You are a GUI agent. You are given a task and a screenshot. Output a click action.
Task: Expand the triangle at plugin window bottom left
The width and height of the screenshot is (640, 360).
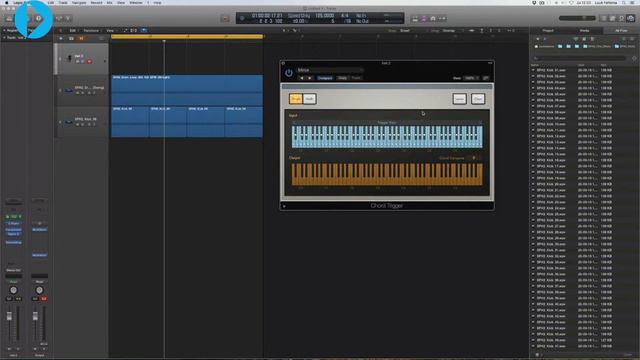[284, 206]
